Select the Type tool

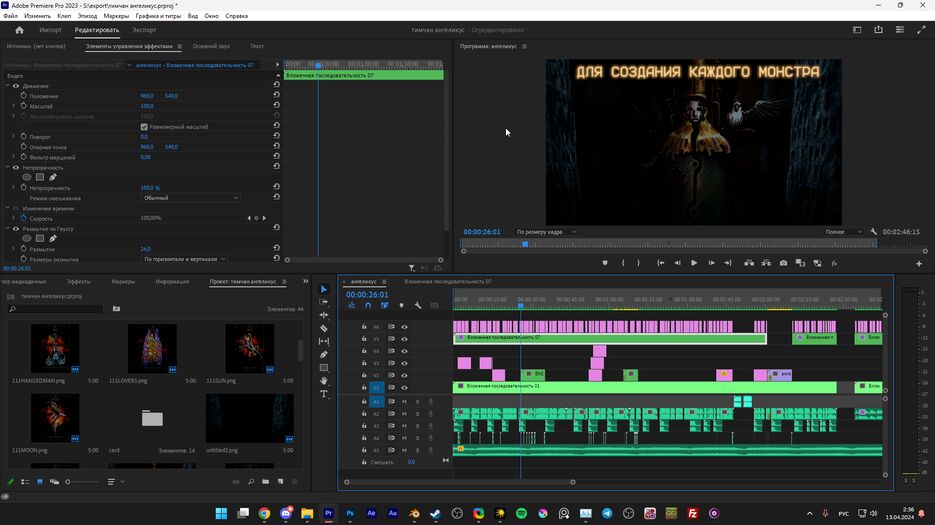coord(324,394)
